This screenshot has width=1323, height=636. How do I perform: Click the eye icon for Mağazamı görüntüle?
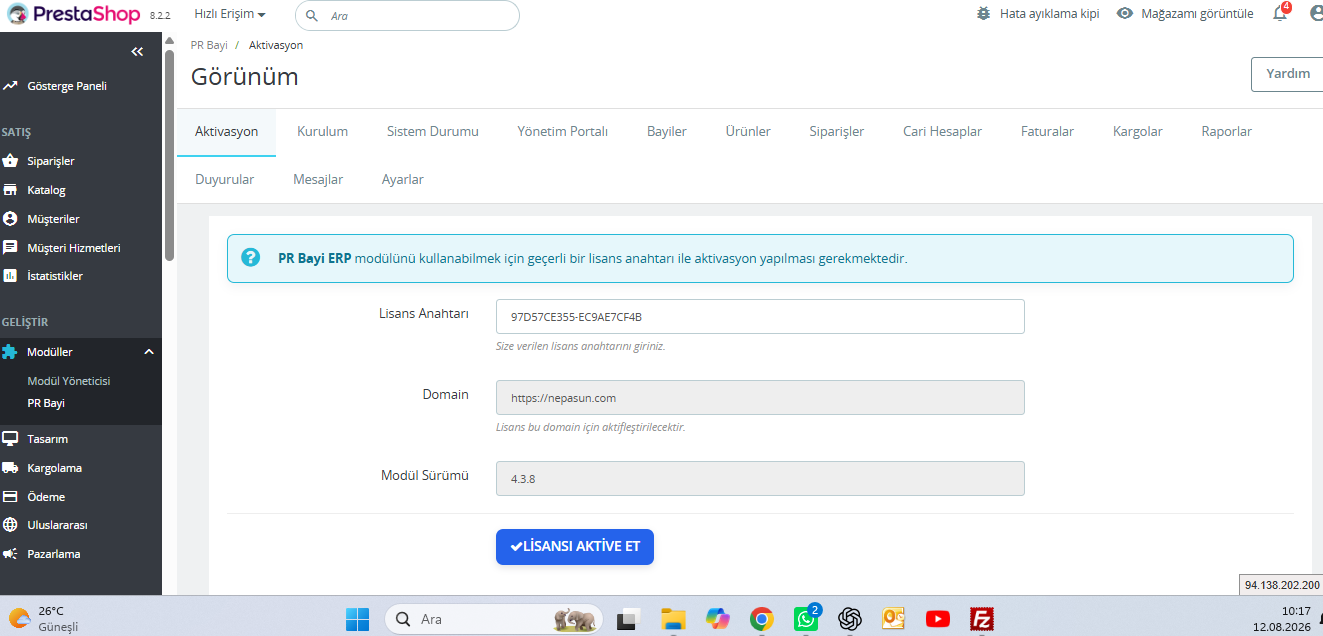pyautogui.click(x=1125, y=14)
